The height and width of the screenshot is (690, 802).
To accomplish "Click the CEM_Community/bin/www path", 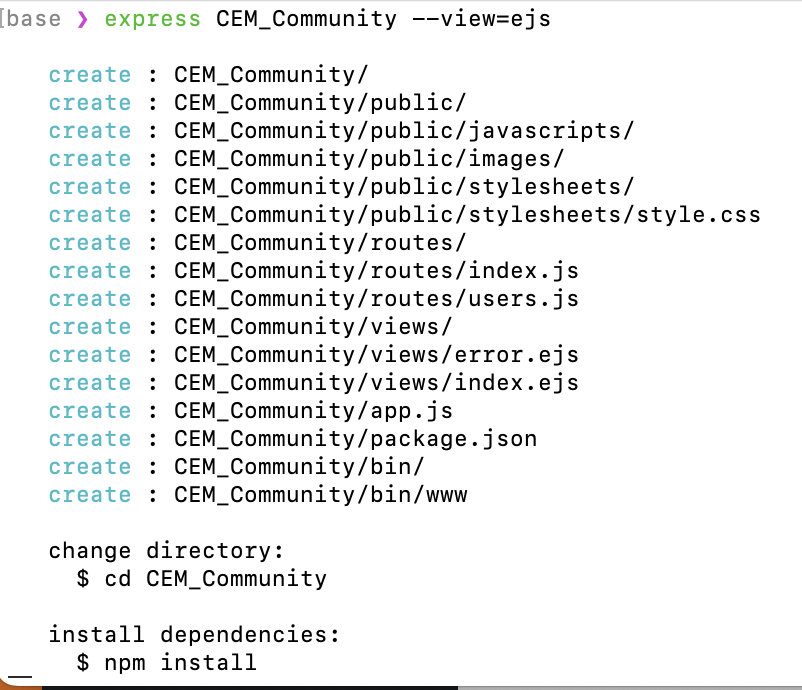I will tap(321, 495).
